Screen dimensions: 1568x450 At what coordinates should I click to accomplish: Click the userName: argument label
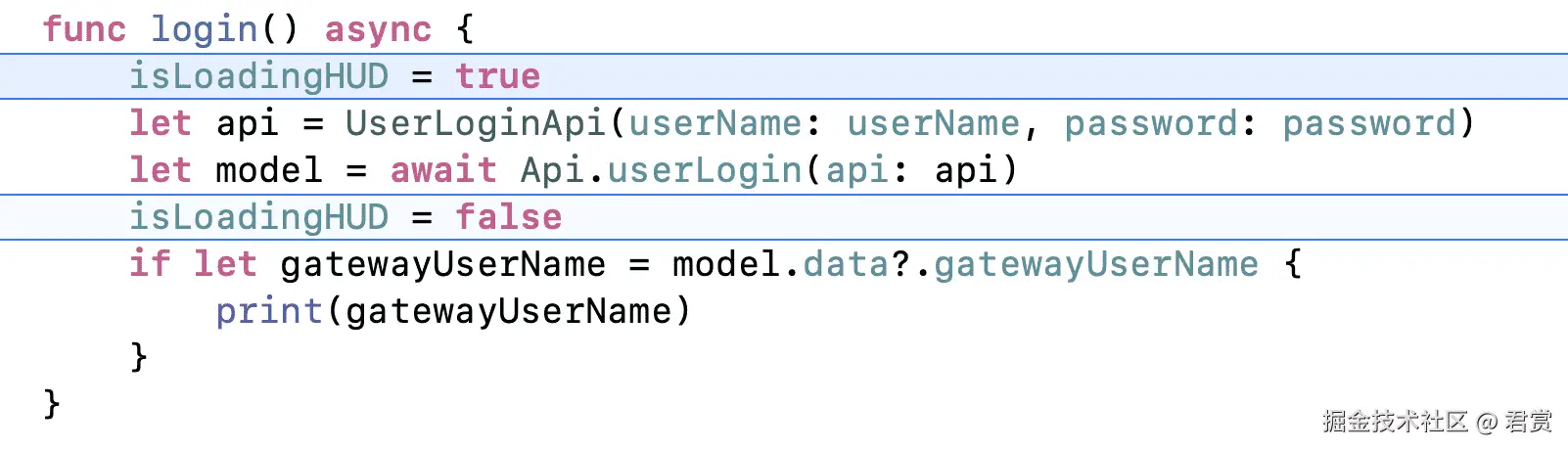pos(724,123)
